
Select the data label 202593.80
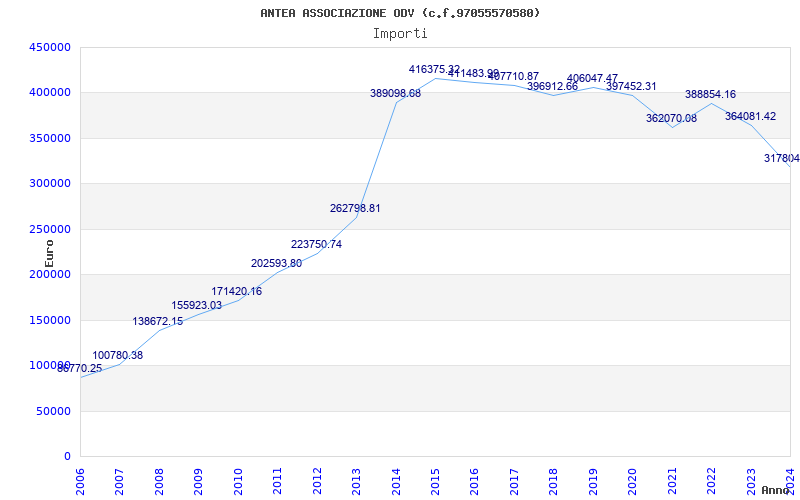pos(277,263)
